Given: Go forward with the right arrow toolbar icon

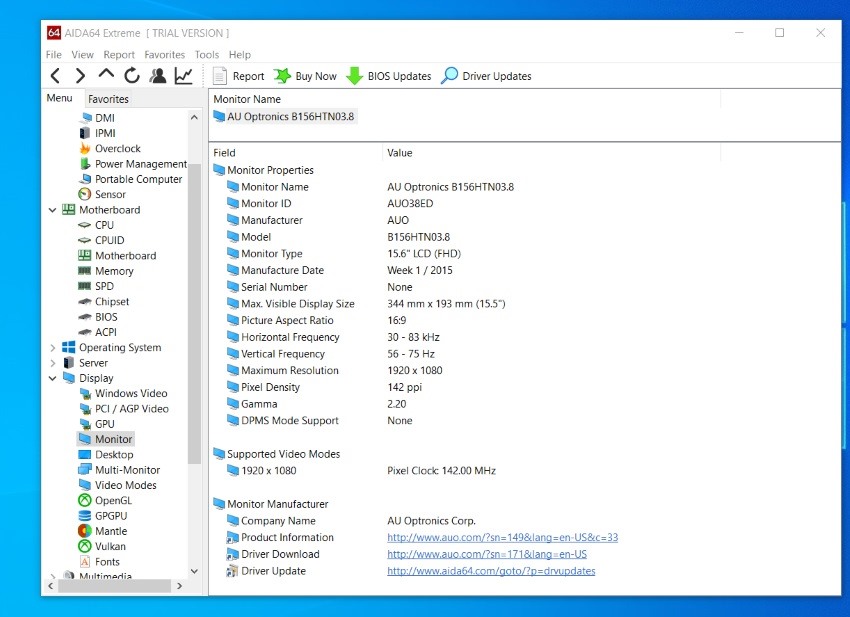Looking at the screenshot, I should click(x=80, y=76).
